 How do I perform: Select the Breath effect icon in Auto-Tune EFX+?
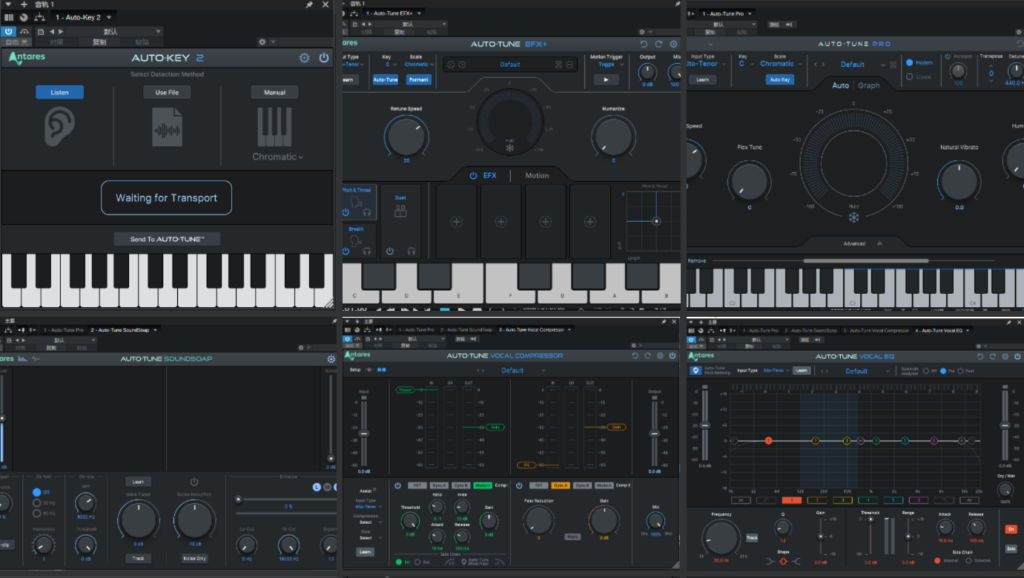click(x=355, y=239)
